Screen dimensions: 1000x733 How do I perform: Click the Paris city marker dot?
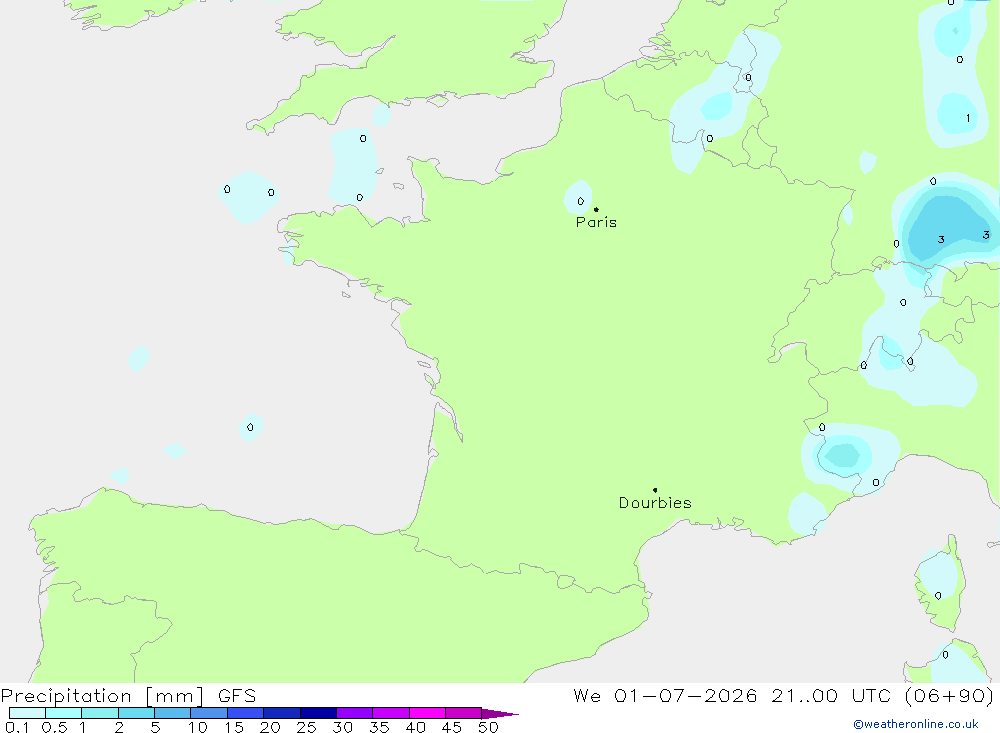(x=596, y=209)
